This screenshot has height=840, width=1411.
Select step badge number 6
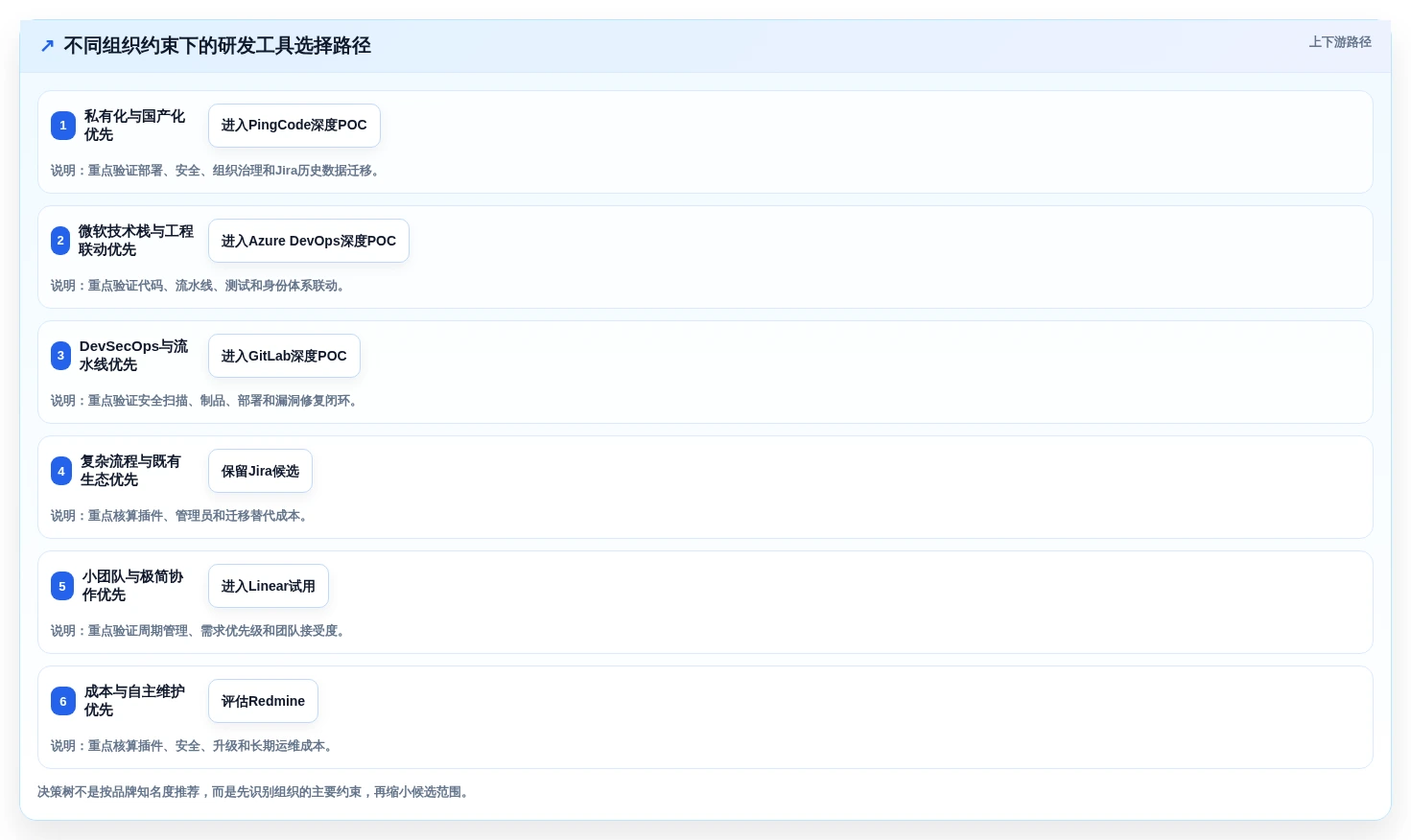point(63,701)
